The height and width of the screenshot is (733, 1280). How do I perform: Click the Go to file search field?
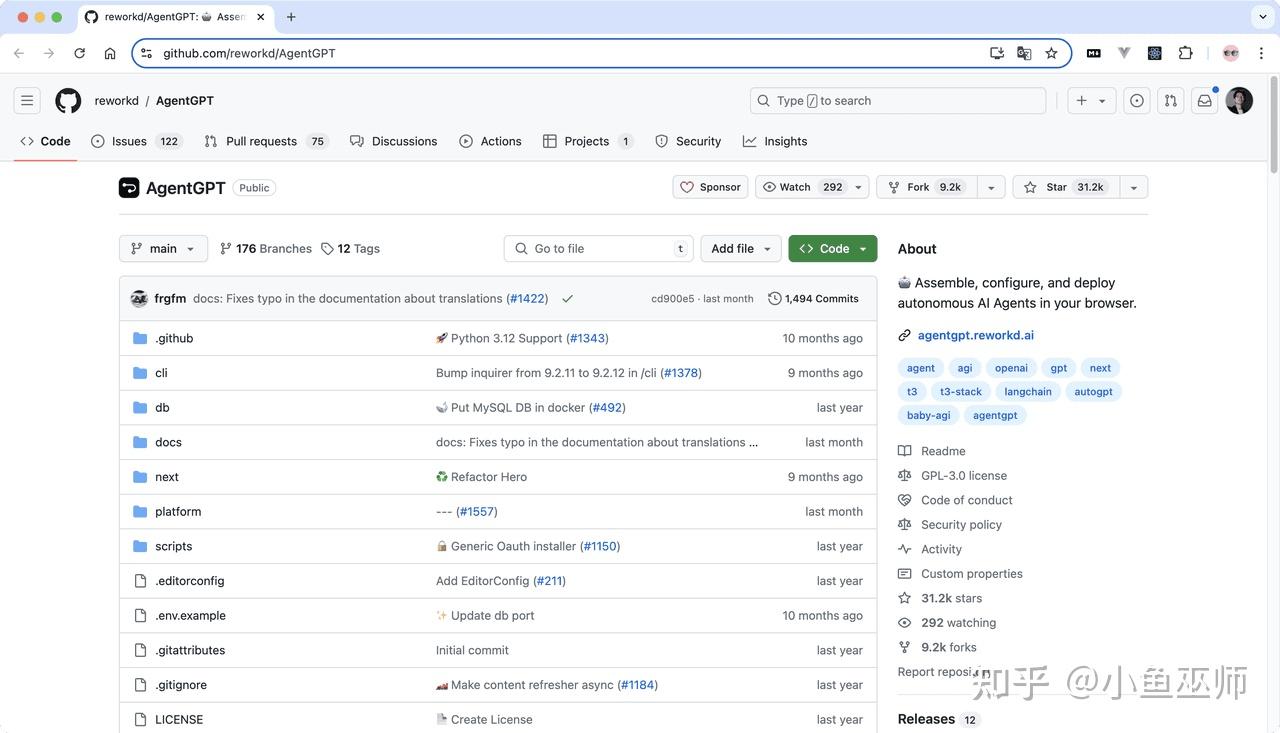tap(598, 249)
